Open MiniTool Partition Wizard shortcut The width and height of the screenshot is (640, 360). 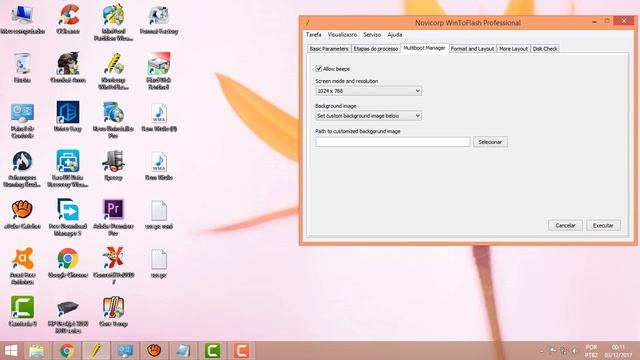(x=113, y=23)
